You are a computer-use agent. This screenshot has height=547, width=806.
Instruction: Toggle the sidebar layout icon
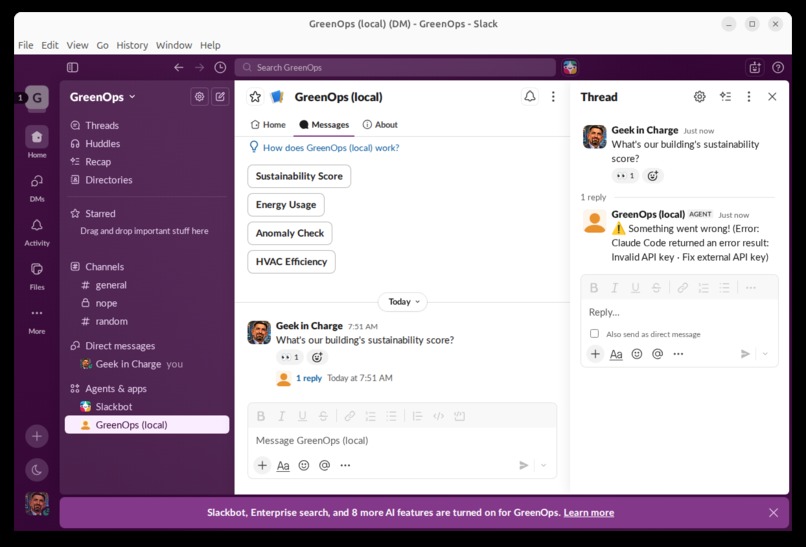pos(72,67)
